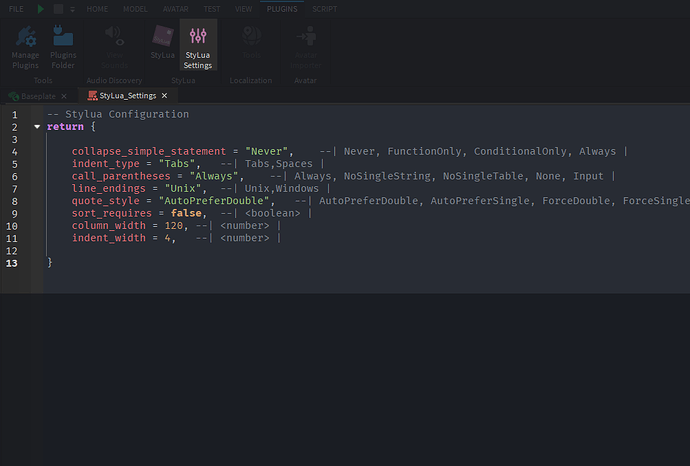The height and width of the screenshot is (466, 690).
Task: Click the "Always" string value on line 6
Action: [214, 176]
